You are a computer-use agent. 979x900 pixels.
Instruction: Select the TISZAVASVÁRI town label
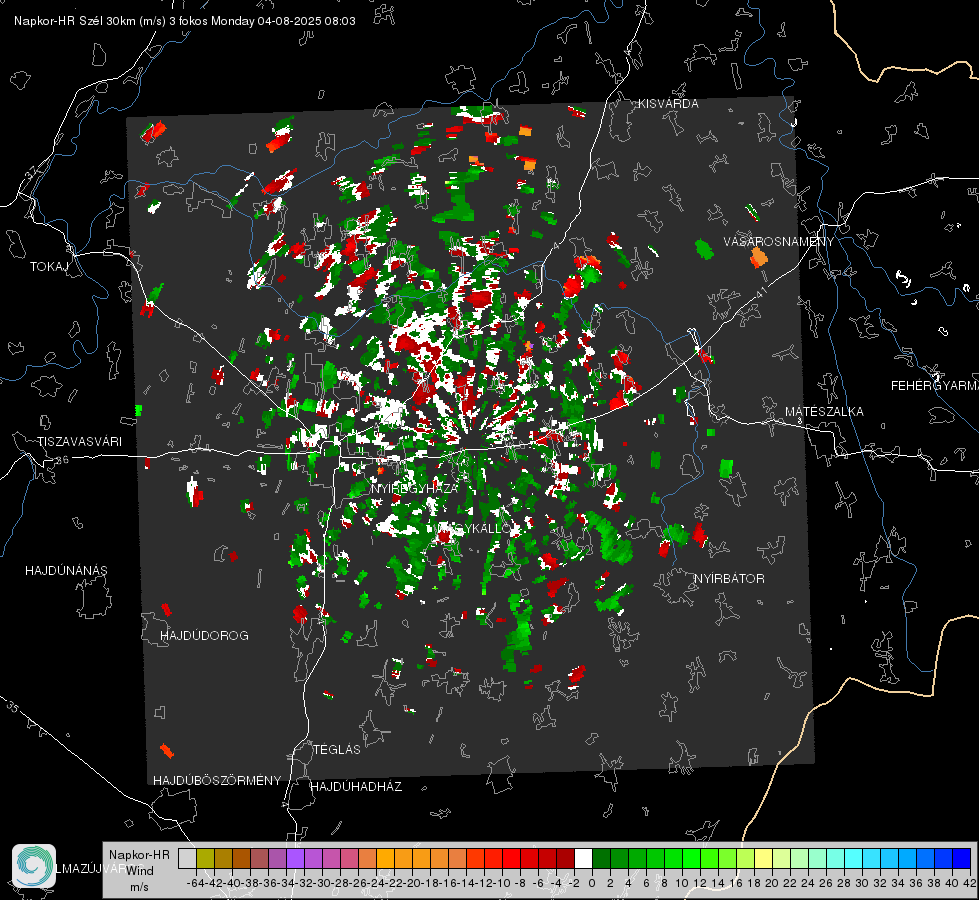pos(79,442)
